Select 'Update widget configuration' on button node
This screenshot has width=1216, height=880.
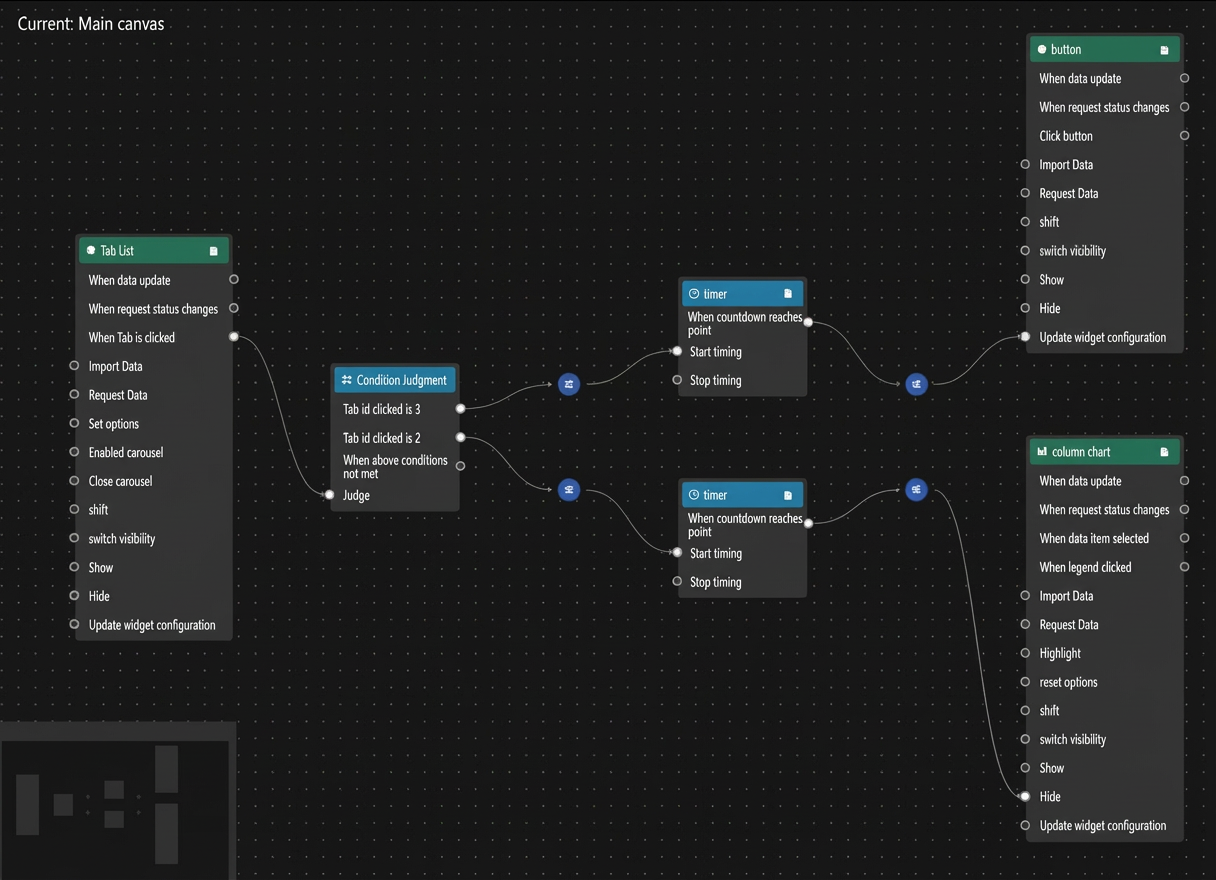[1105, 337]
